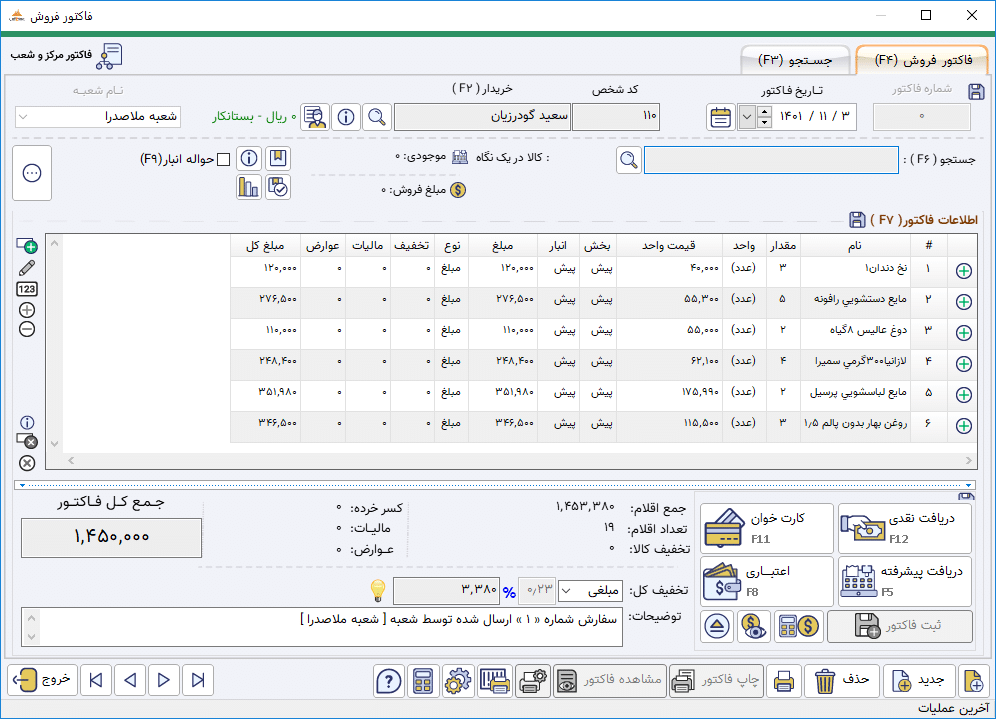996x719 pixels.
Task: Click the حذف delete button
Action: point(842,681)
